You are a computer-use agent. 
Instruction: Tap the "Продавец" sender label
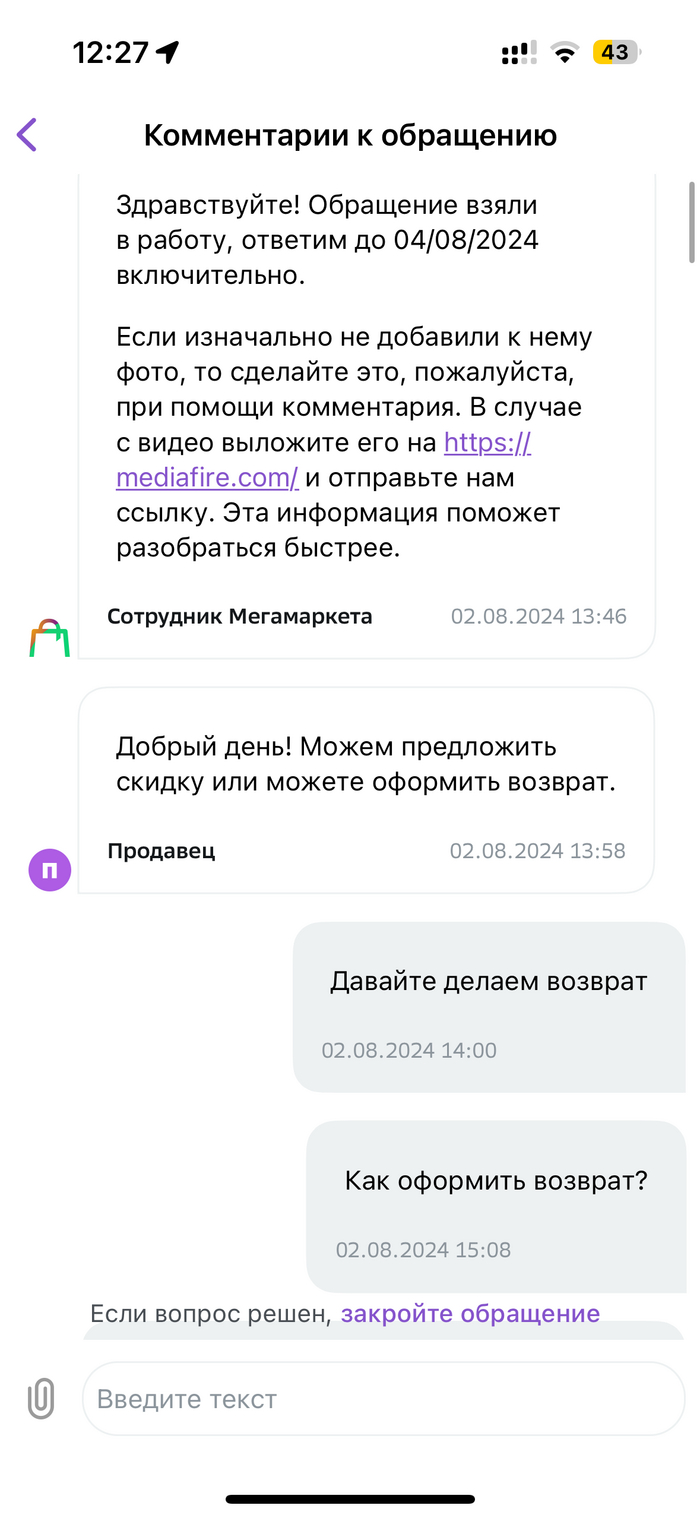coord(161,851)
